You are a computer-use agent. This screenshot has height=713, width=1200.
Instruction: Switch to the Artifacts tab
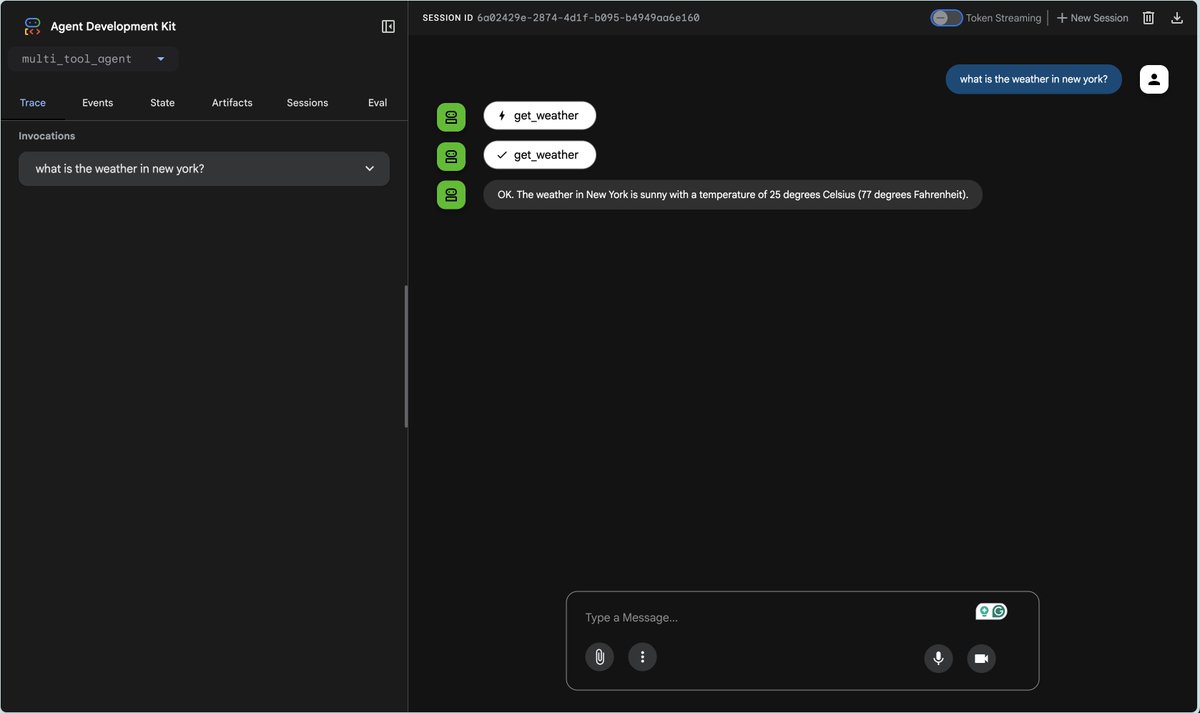pyautogui.click(x=232, y=103)
